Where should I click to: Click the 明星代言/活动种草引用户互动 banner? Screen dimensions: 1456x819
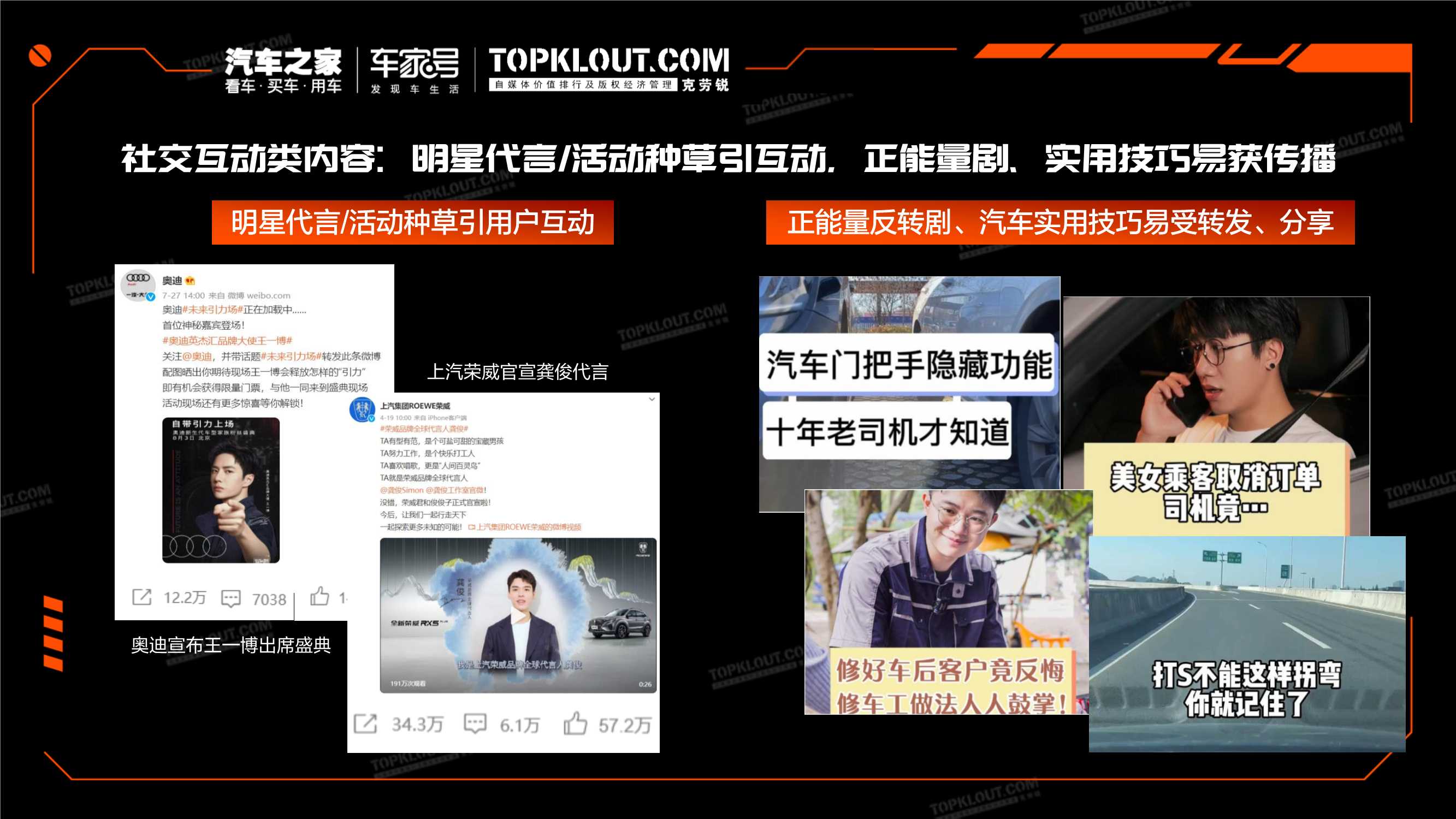(413, 222)
